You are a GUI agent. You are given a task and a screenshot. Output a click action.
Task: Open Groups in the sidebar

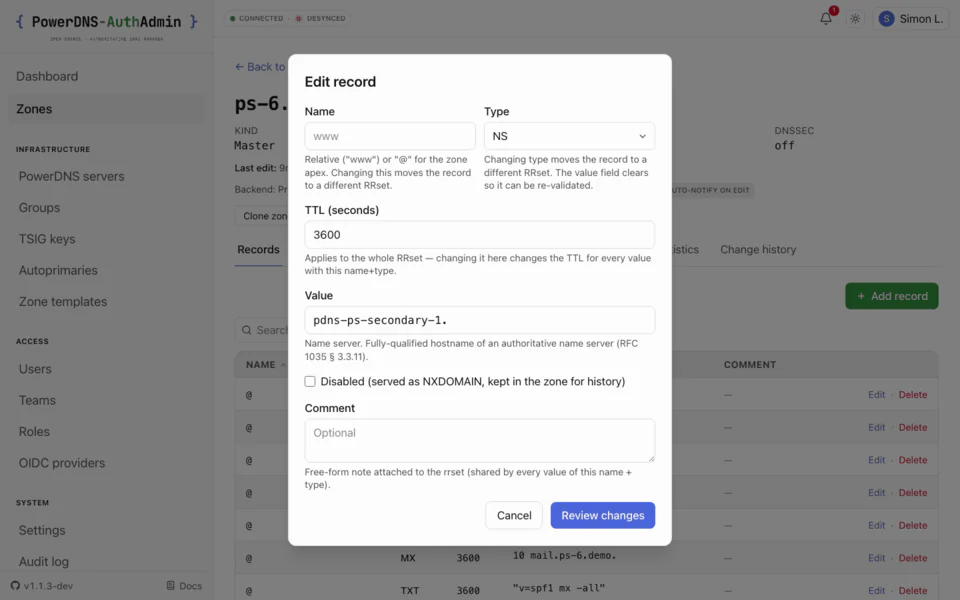coord(39,208)
